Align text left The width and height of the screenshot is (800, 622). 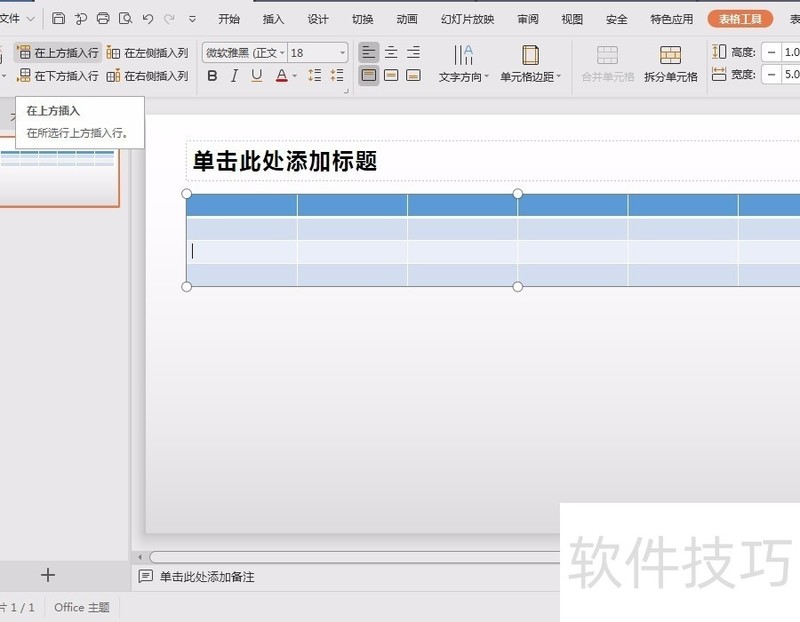(368, 52)
